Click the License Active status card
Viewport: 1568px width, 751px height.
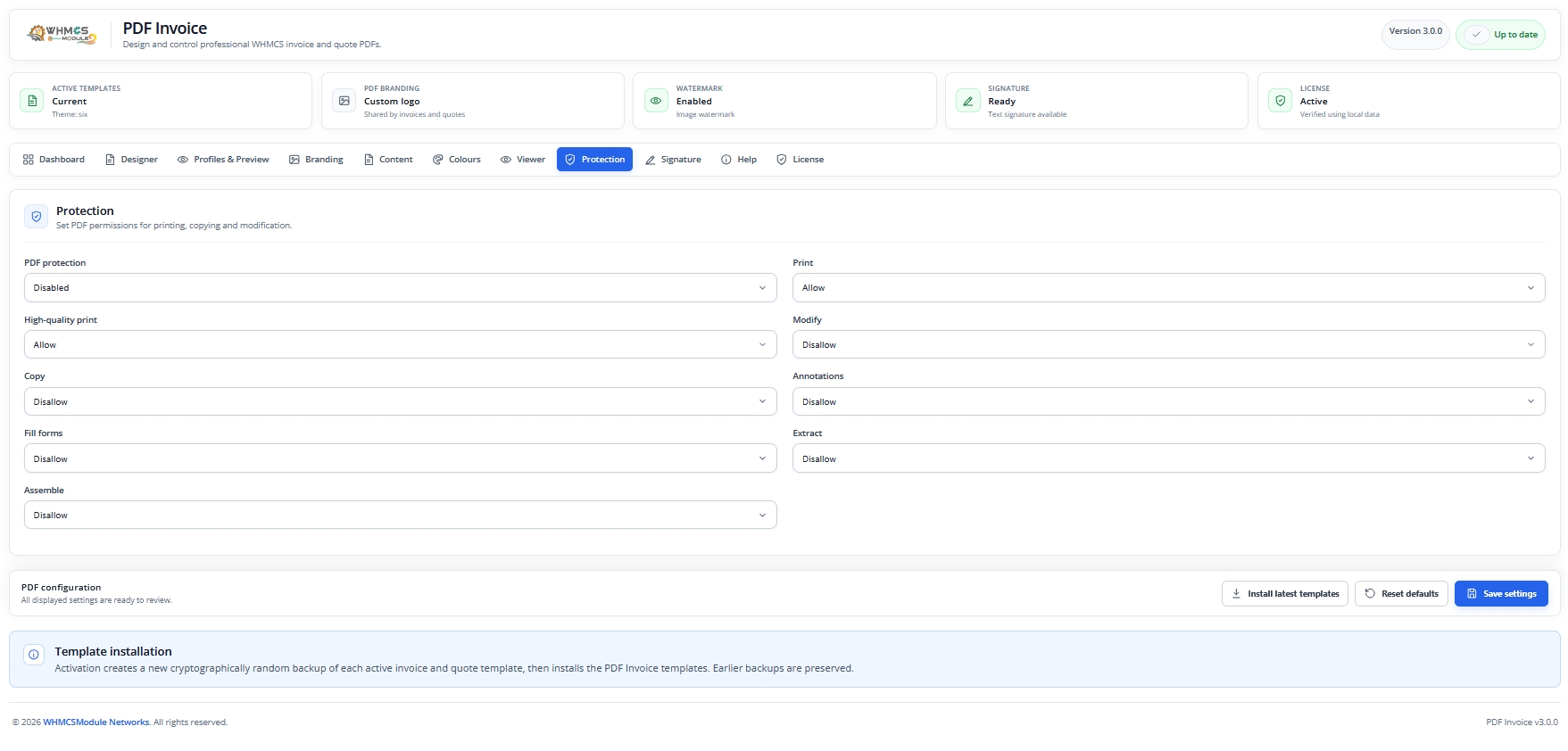click(x=1409, y=101)
